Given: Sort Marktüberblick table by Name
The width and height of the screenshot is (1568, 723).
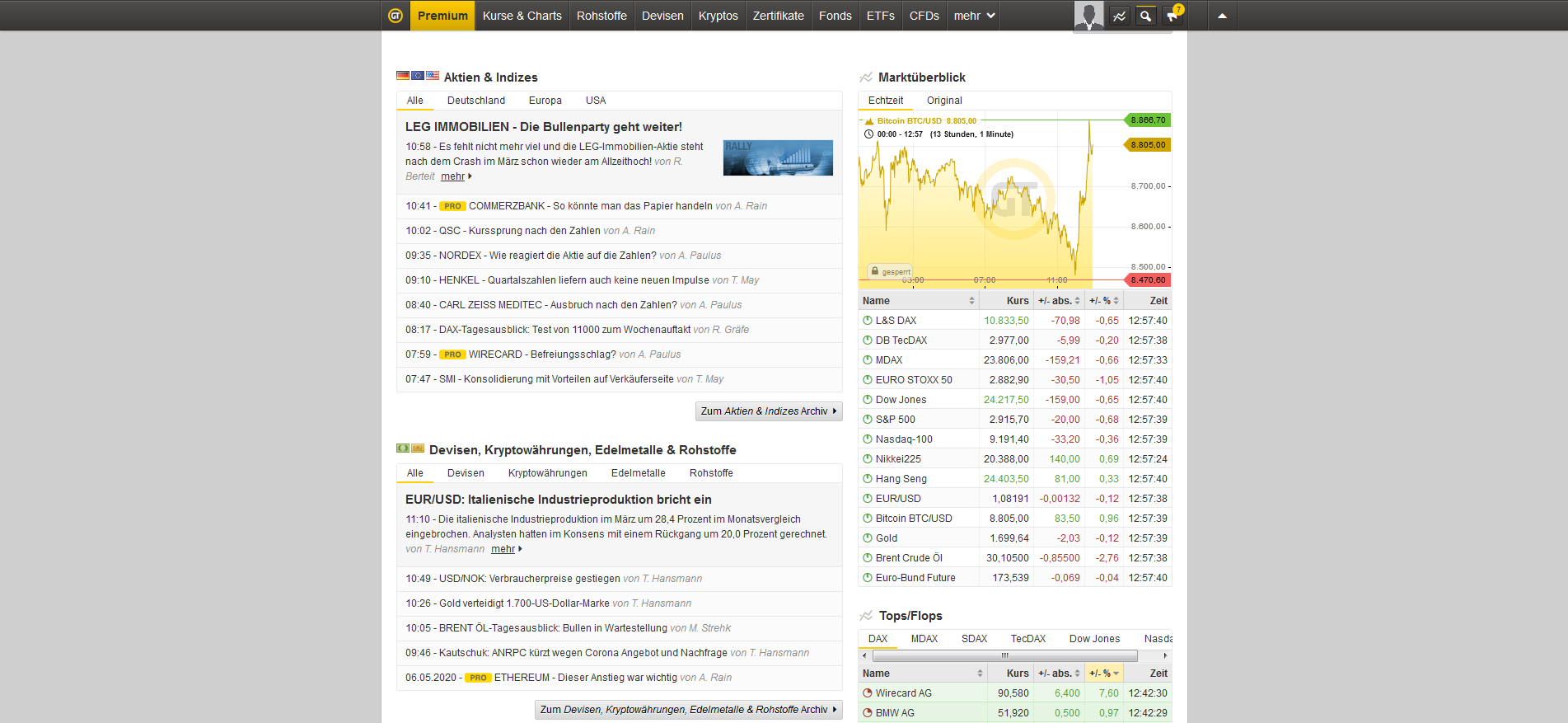Looking at the screenshot, I should click(919, 301).
